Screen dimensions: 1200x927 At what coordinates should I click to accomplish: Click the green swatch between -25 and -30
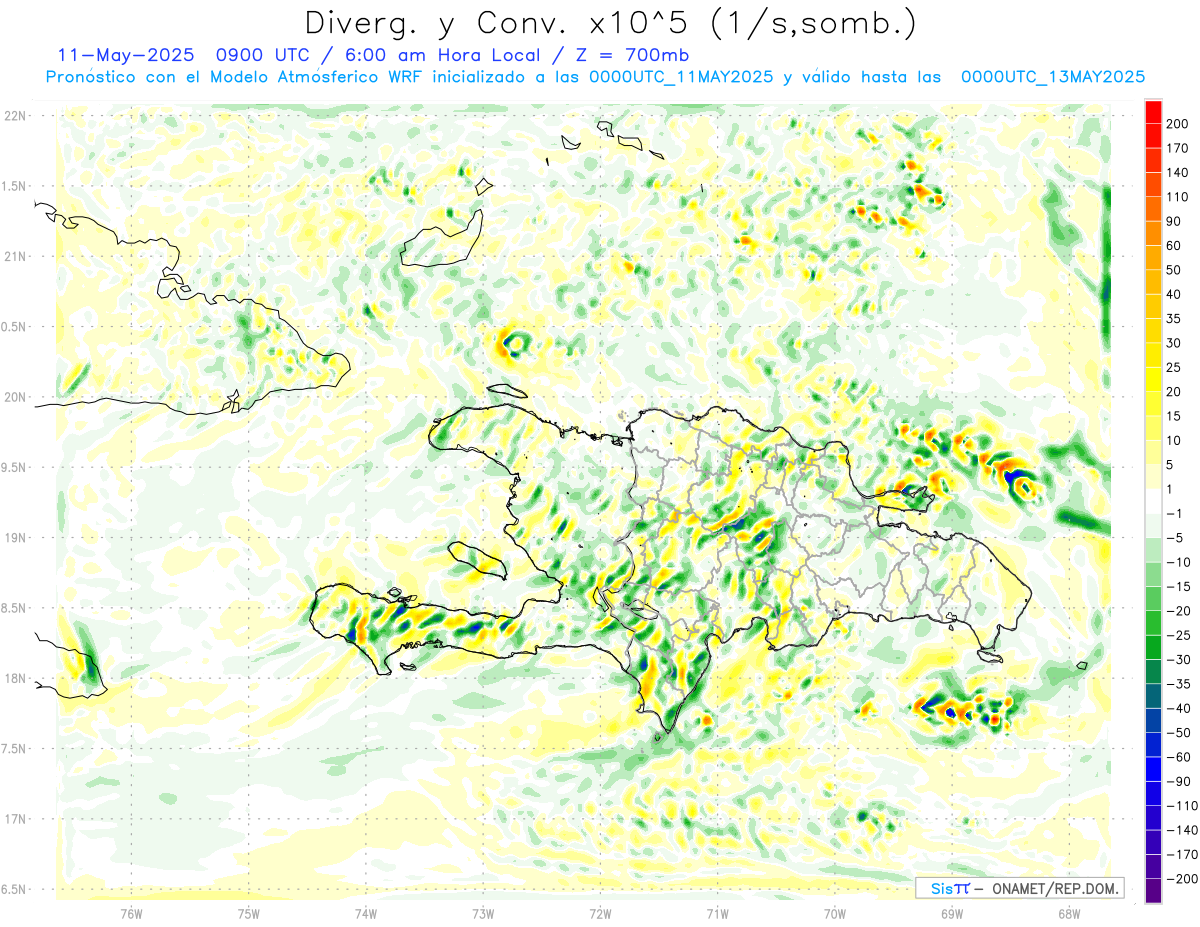[x=1154, y=647]
